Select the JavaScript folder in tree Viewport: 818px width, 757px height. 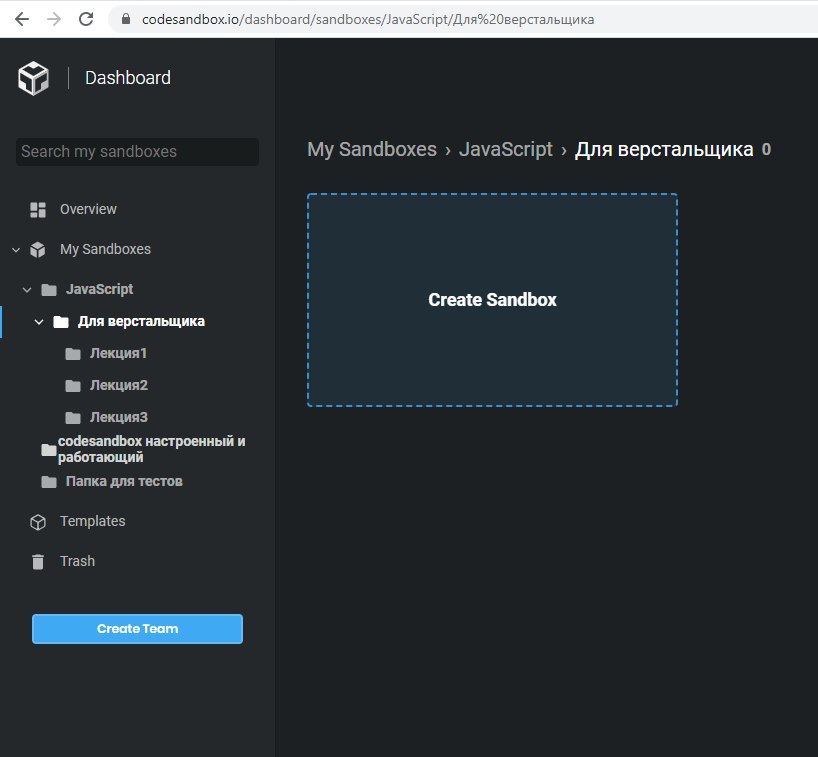tap(99, 289)
